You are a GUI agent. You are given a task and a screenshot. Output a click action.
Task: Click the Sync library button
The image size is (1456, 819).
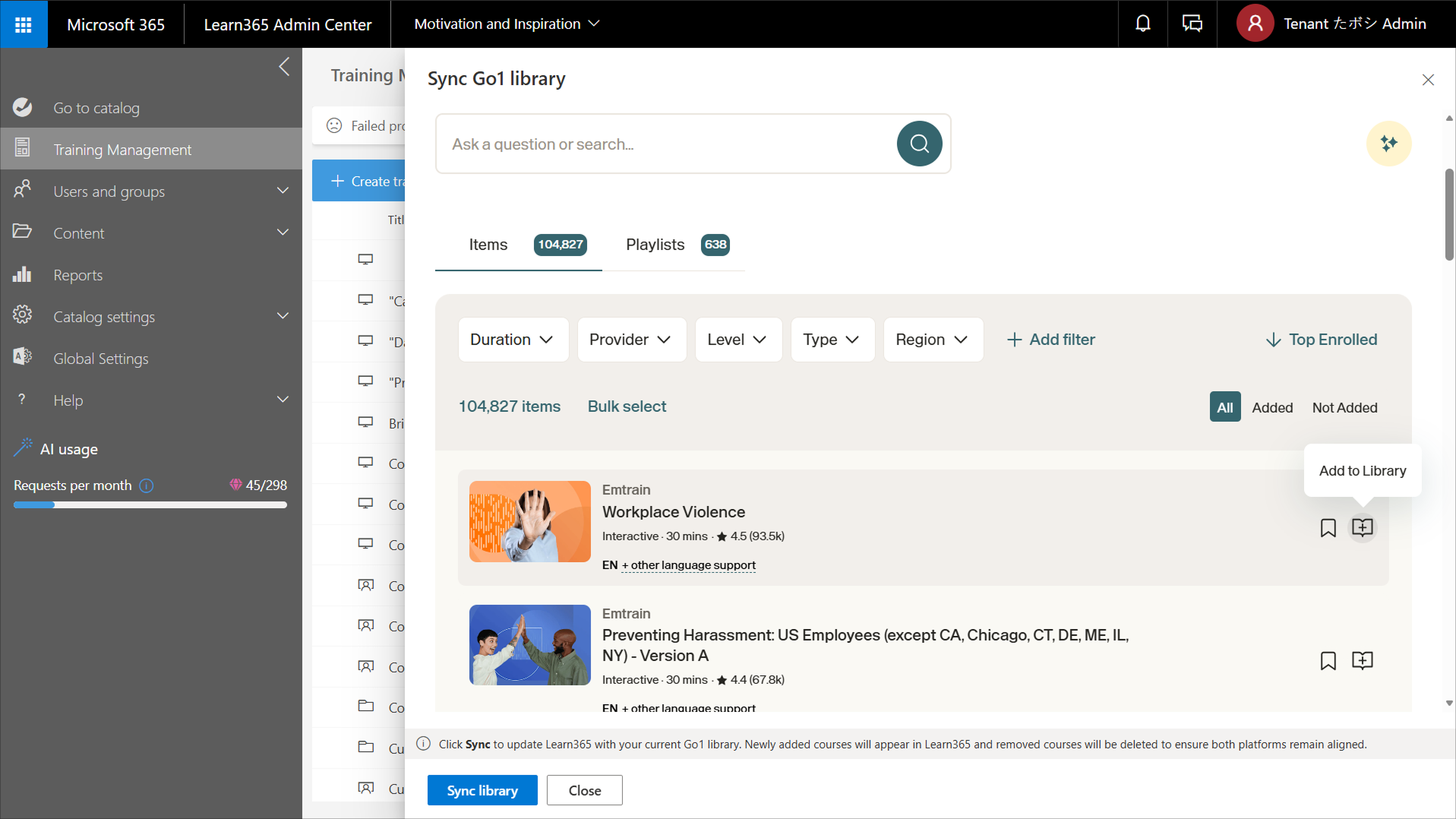482,790
